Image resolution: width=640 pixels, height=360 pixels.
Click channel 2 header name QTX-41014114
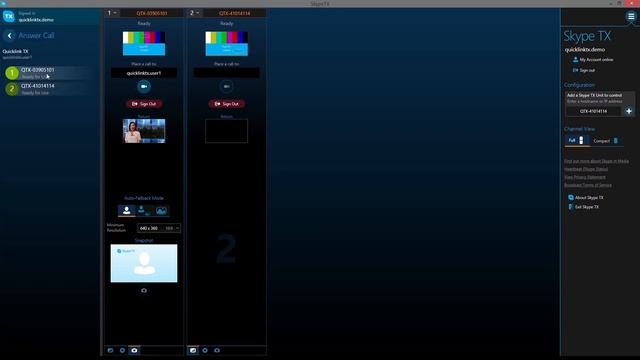coord(234,13)
